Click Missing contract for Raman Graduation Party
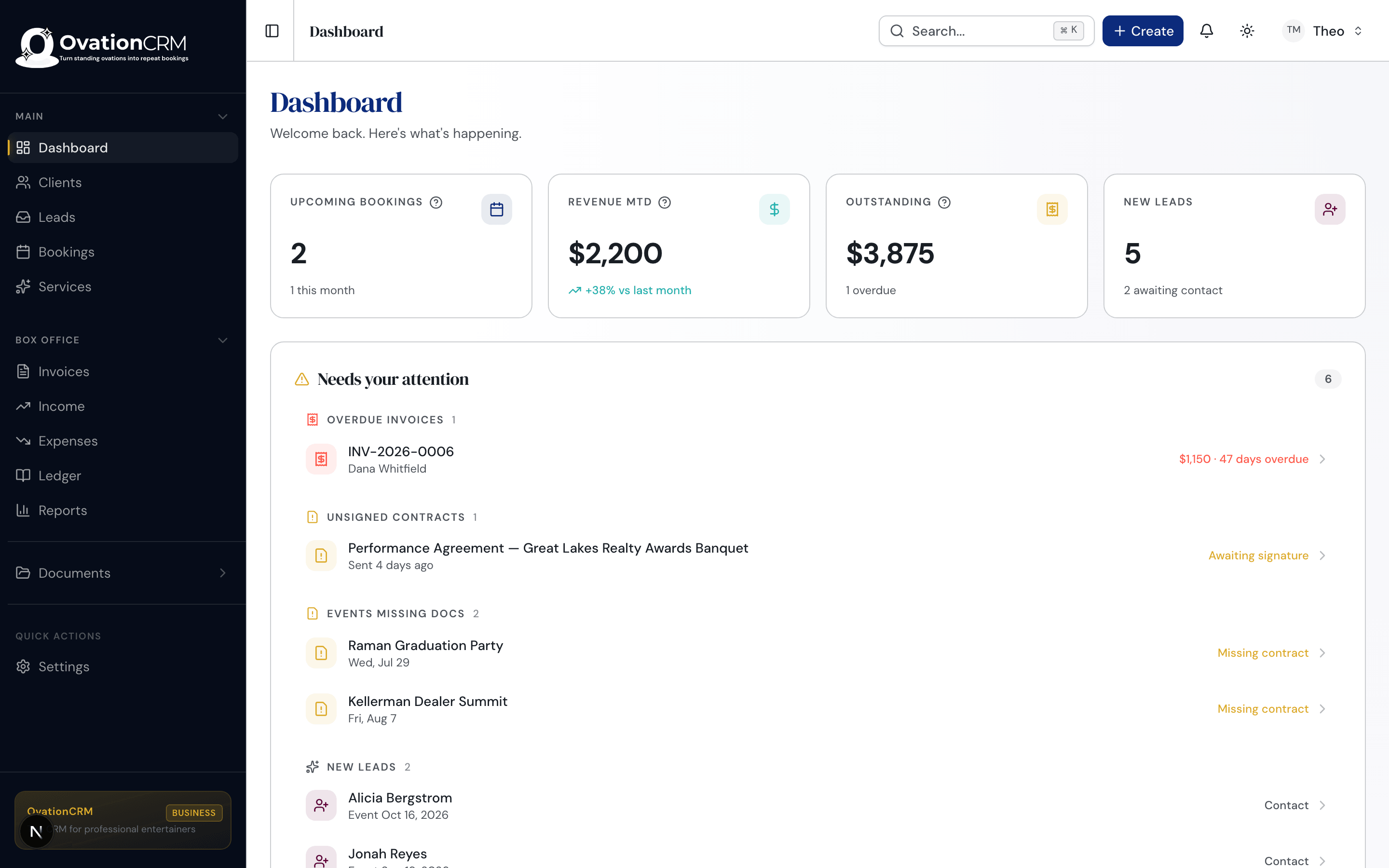This screenshot has height=868, width=1389. click(x=1263, y=653)
